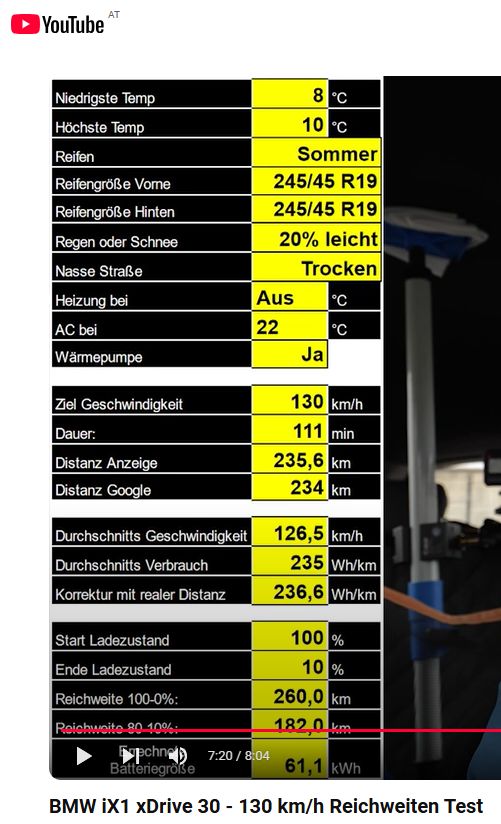
Task: Click the Heizung bei Aus cell
Action: click(x=290, y=297)
